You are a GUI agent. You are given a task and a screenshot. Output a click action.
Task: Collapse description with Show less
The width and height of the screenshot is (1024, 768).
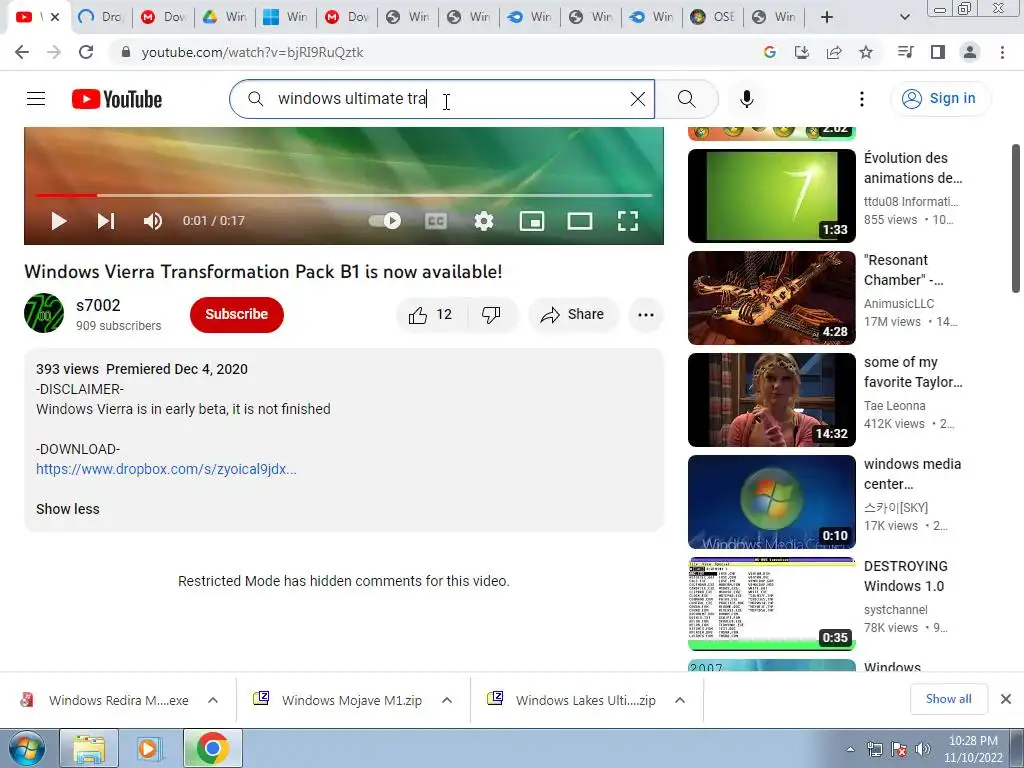point(67,509)
